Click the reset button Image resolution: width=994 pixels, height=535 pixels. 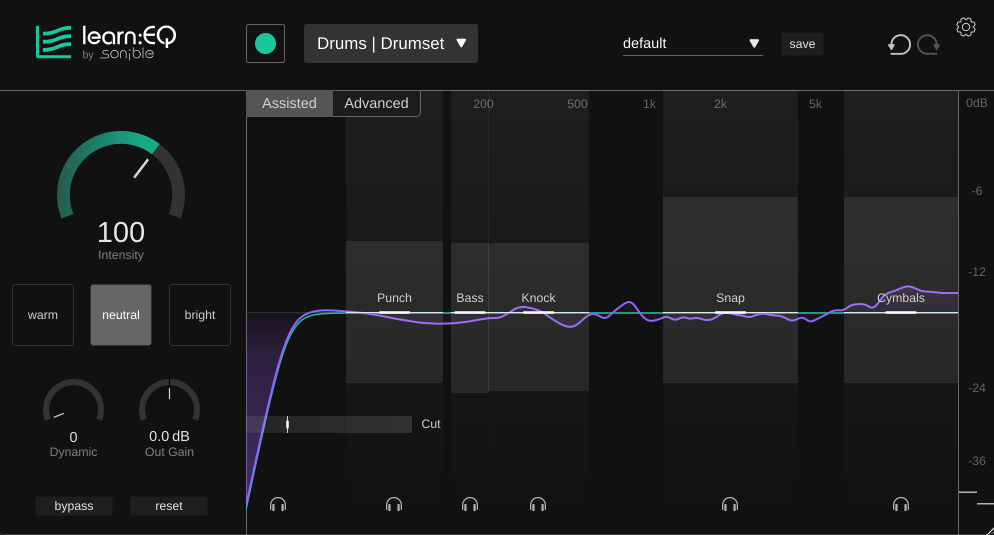pyautogui.click(x=169, y=506)
